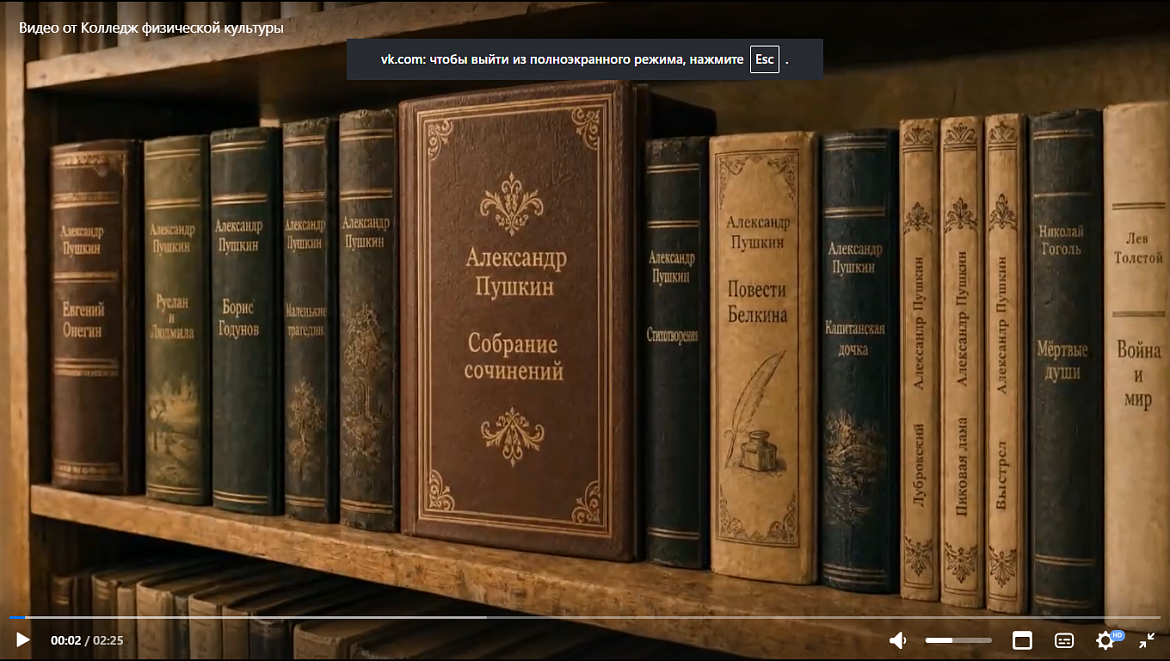Switch player view with the rectangle icon
The width and height of the screenshot is (1170, 661).
[1022, 640]
